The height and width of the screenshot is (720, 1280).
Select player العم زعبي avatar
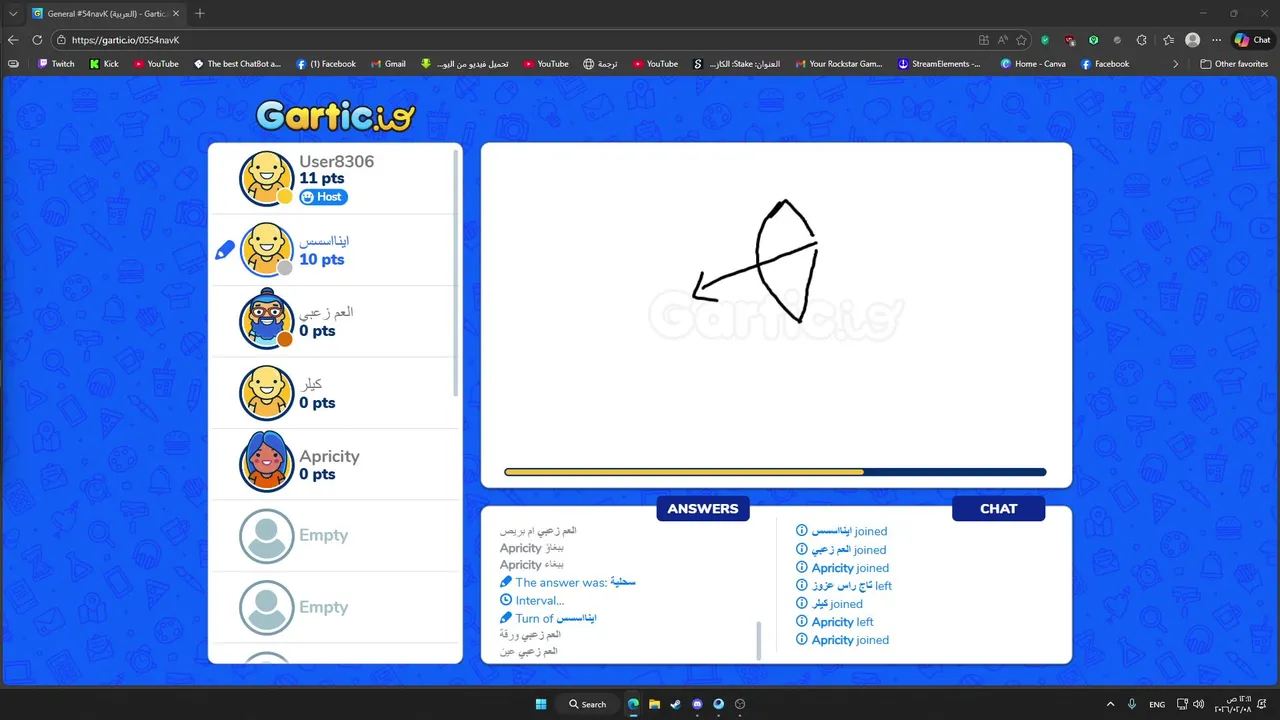click(x=266, y=321)
